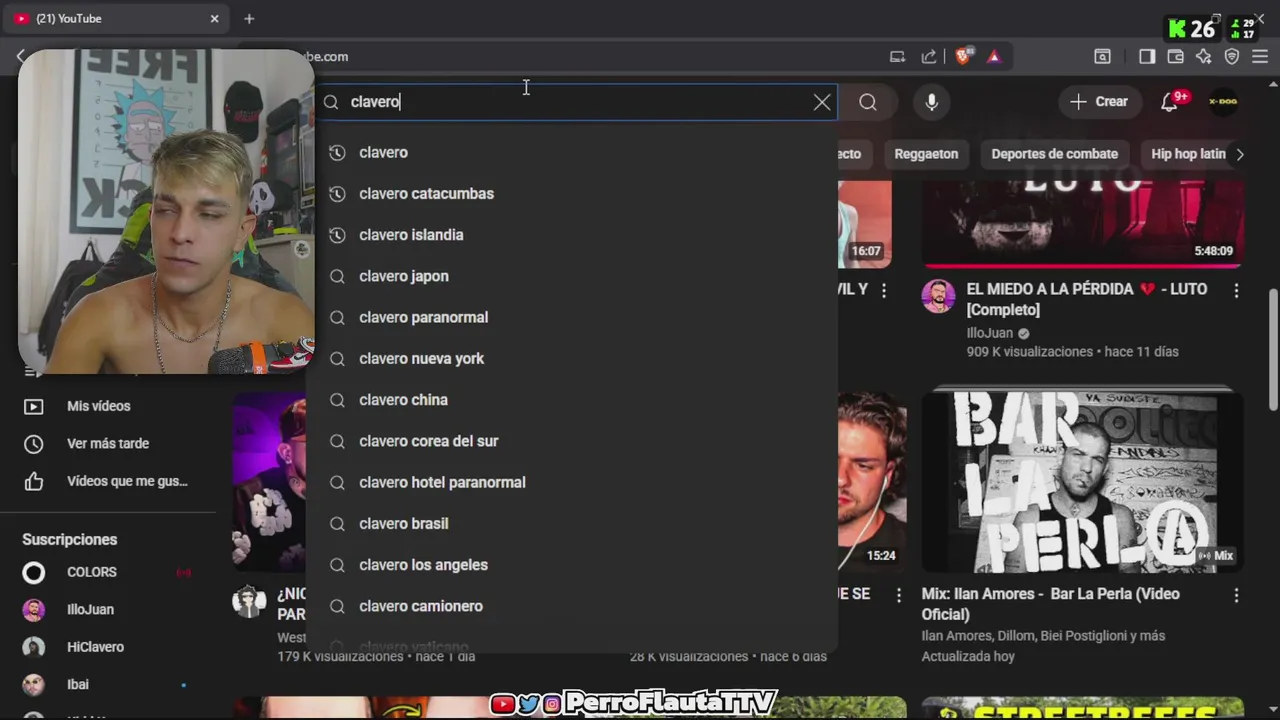The image size is (1280, 720).
Task: Select the (21) YouTube browser tab
Action: click(115, 18)
